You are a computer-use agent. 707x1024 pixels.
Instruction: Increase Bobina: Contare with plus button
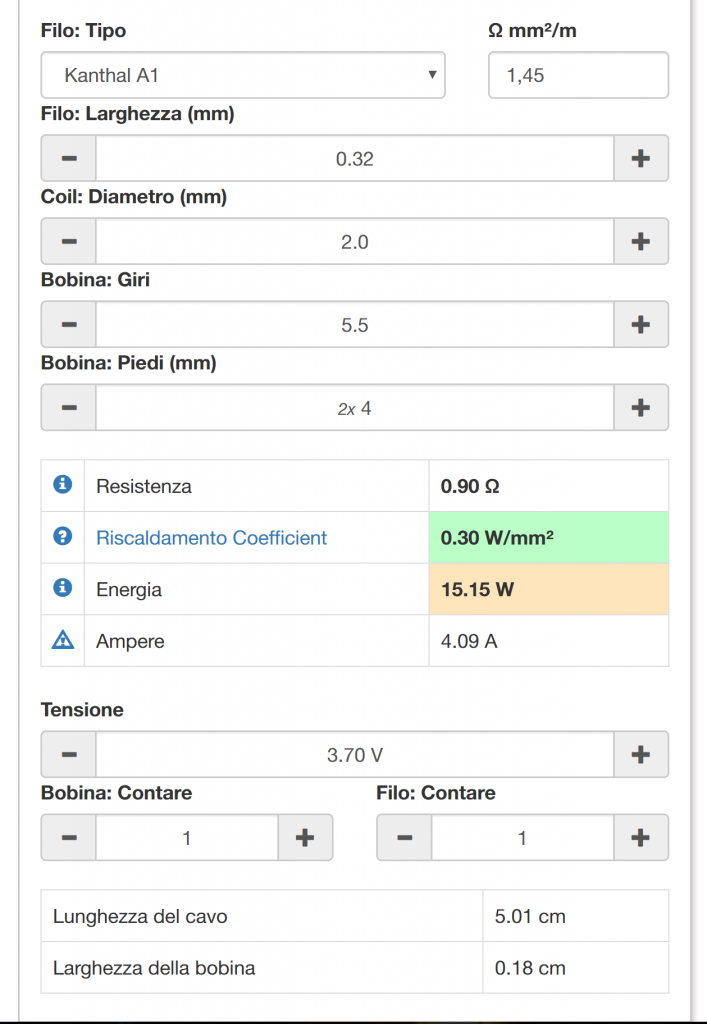coord(306,837)
